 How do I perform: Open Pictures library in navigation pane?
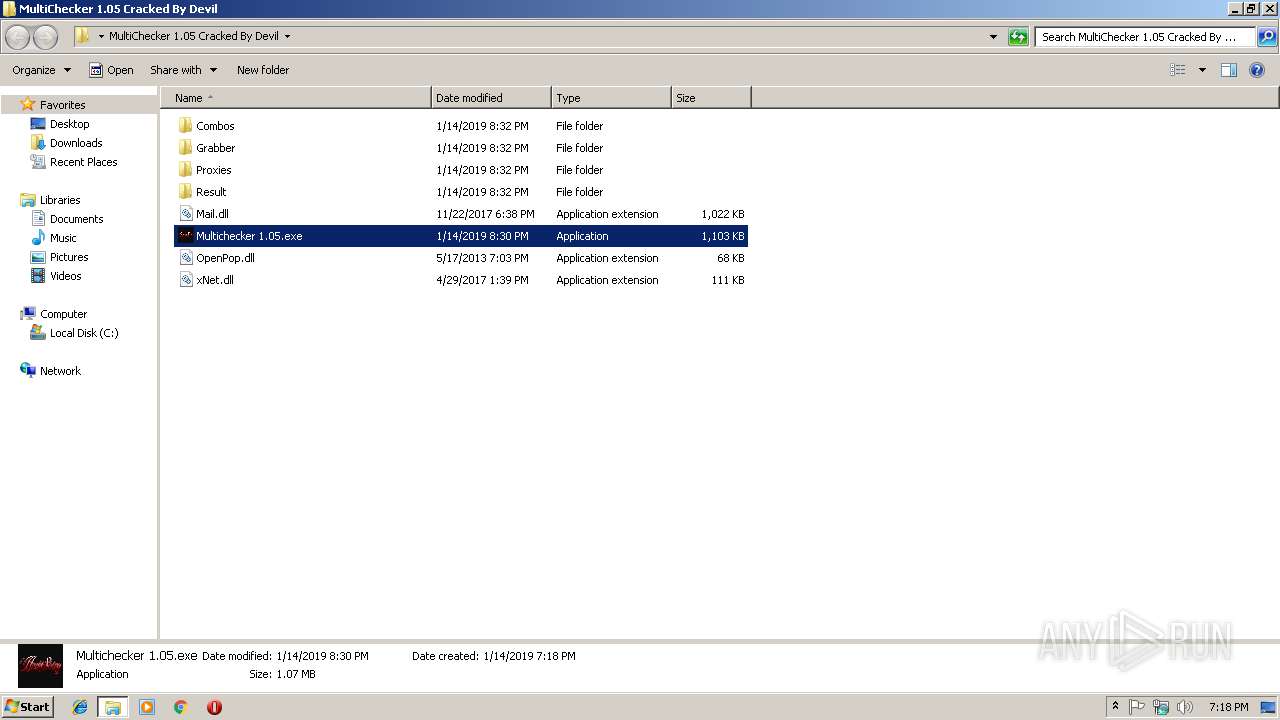(x=69, y=257)
